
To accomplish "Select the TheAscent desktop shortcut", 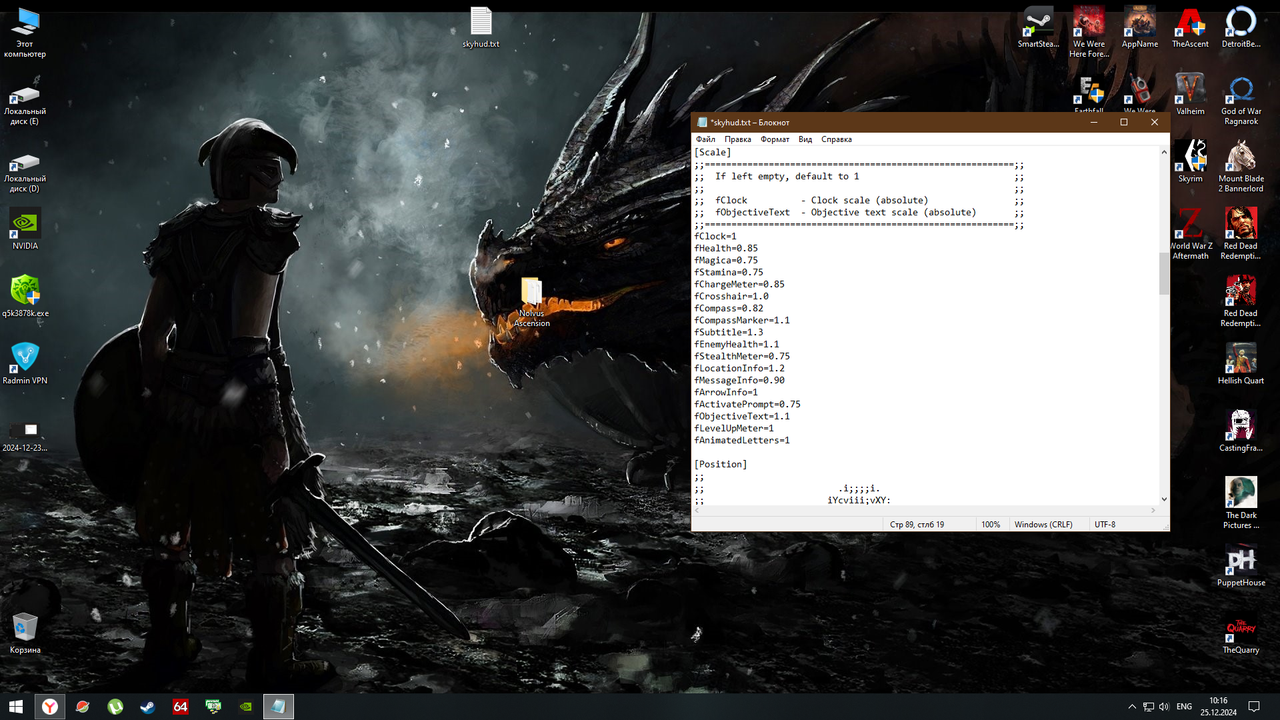I will (x=1190, y=27).
